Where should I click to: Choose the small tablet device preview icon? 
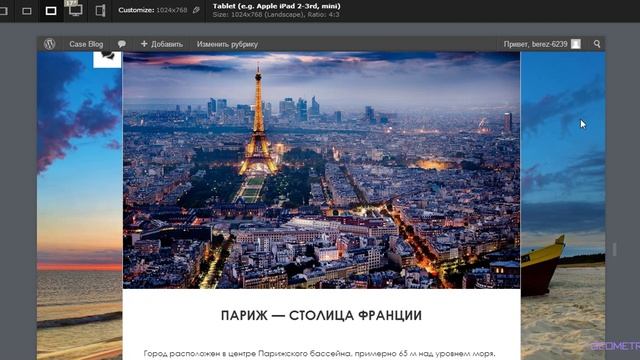pos(27,11)
